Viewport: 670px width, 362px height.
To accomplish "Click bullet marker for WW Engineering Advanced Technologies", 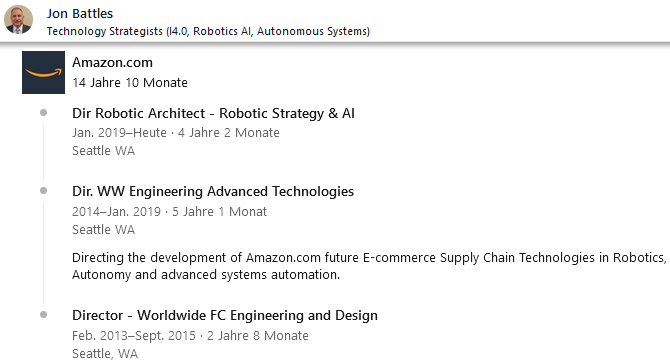I will click(43, 191).
